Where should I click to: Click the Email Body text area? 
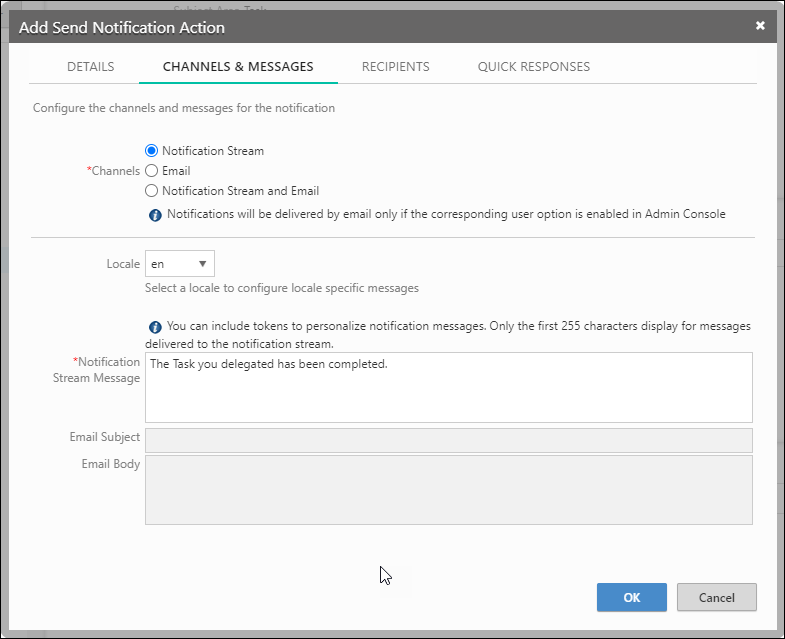click(x=448, y=490)
